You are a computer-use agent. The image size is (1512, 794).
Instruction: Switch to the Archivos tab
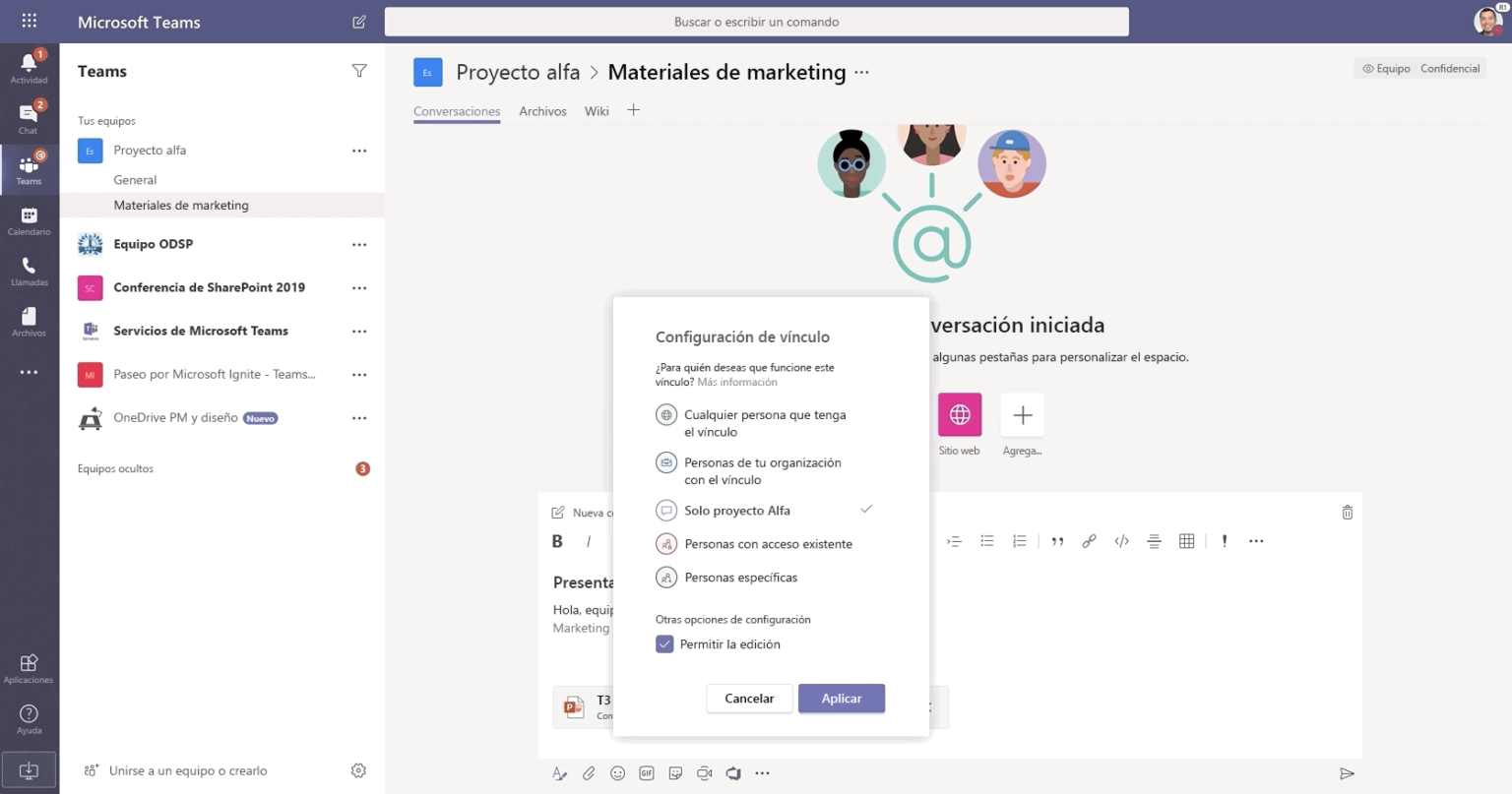[x=542, y=111]
